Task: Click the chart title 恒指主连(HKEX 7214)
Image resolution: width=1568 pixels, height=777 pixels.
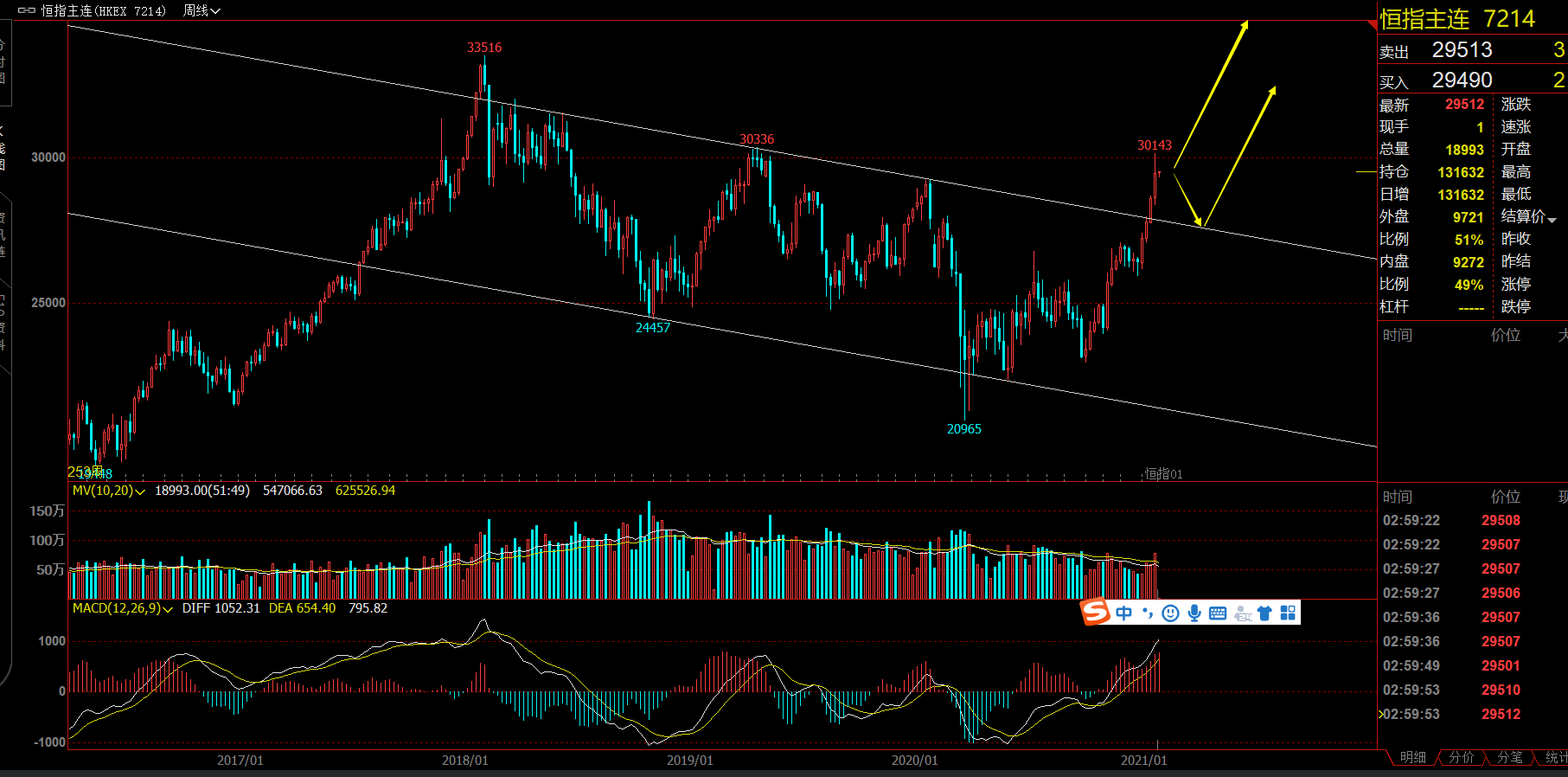Action: click(x=104, y=10)
